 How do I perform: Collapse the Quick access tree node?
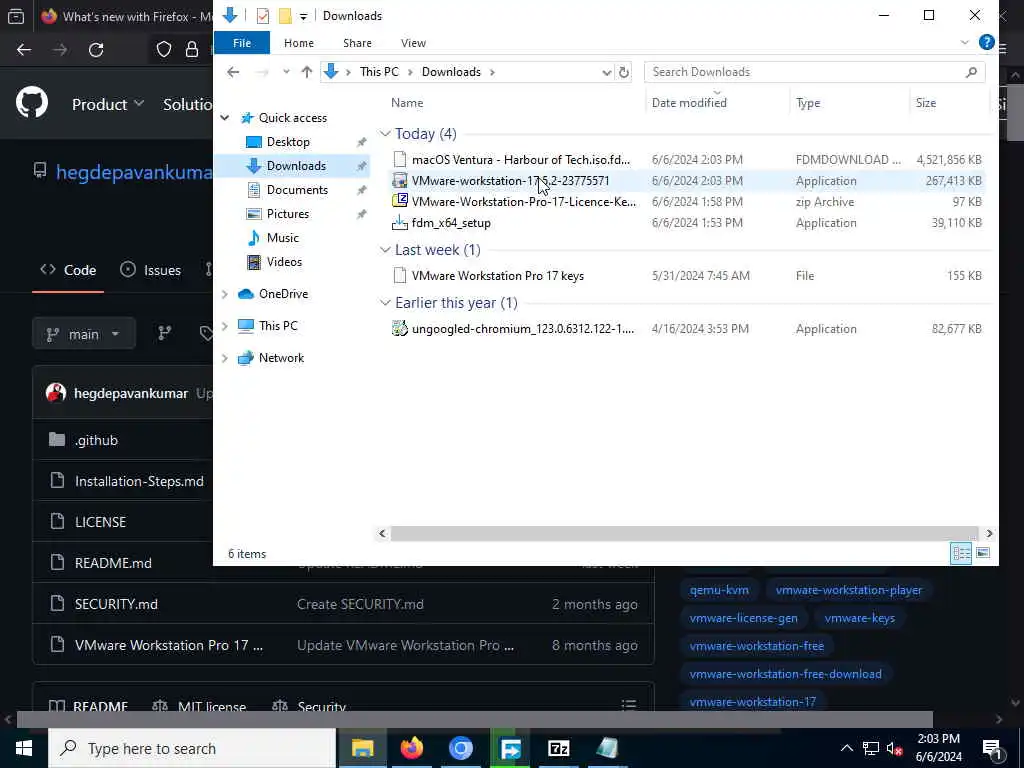(x=225, y=118)
